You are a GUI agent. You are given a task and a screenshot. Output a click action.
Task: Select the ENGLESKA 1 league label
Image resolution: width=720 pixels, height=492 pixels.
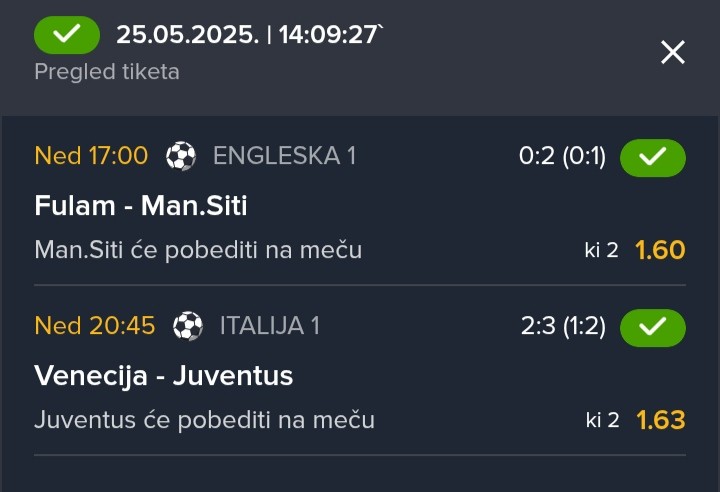point(285,156)
